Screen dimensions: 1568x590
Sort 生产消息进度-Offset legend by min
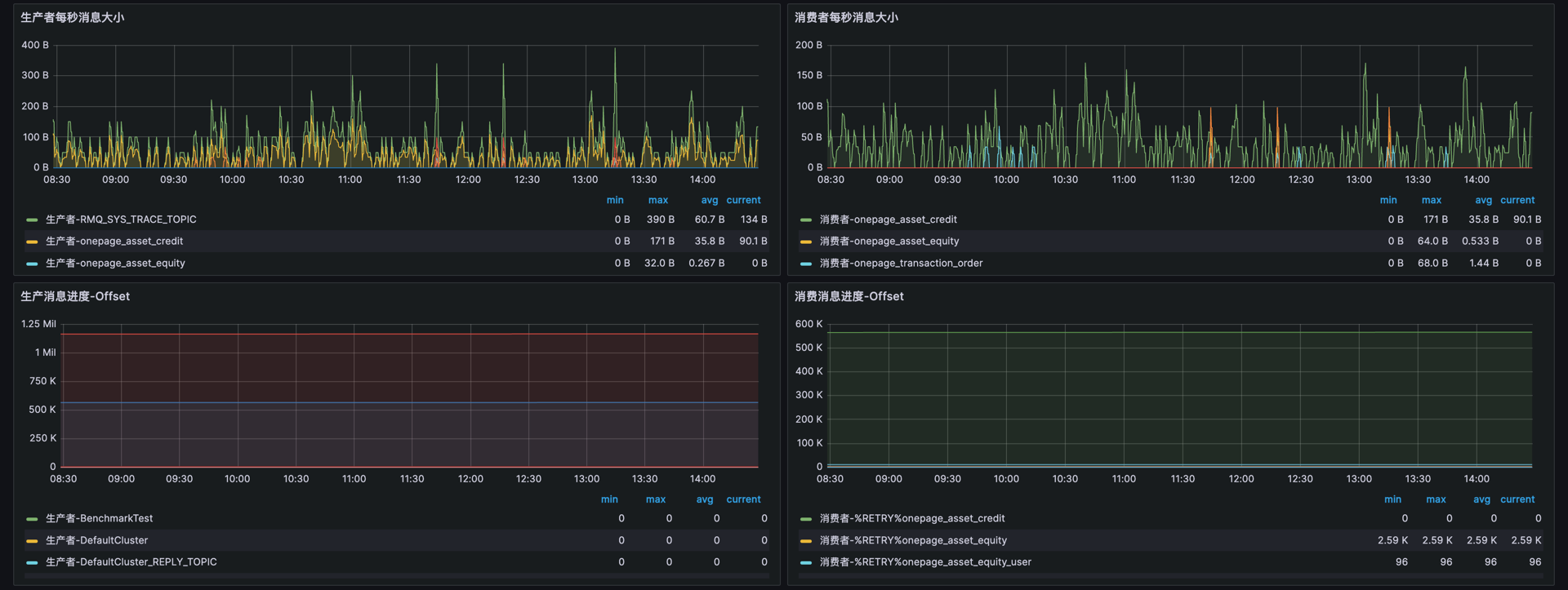[x=609, y=499]
